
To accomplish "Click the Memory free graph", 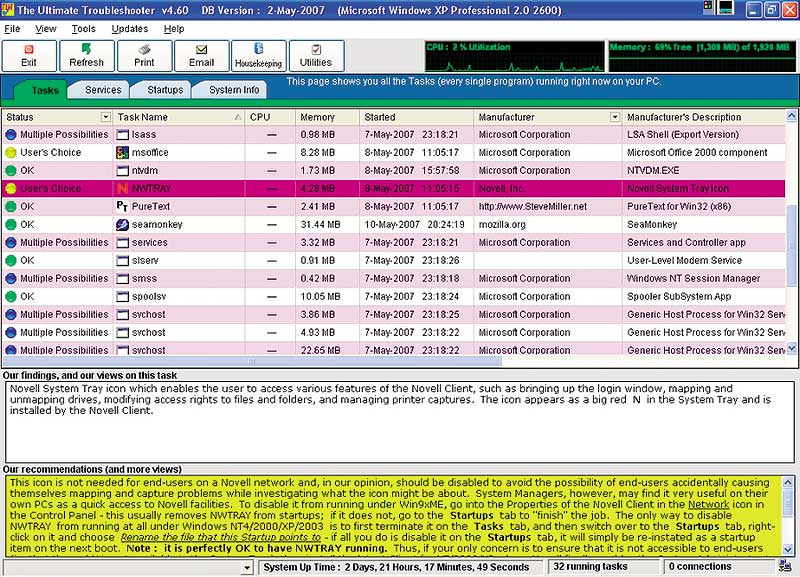I will 702,56.
